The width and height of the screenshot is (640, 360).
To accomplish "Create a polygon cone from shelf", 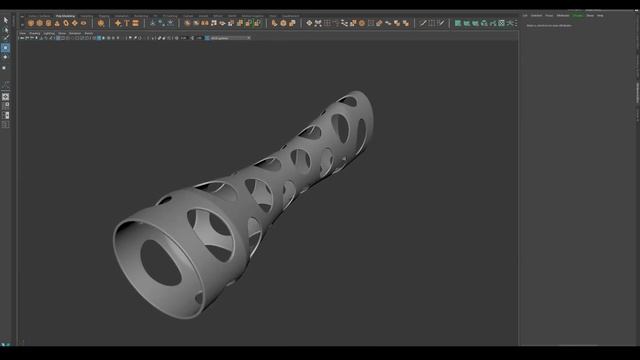I will (x=57, y=23).
